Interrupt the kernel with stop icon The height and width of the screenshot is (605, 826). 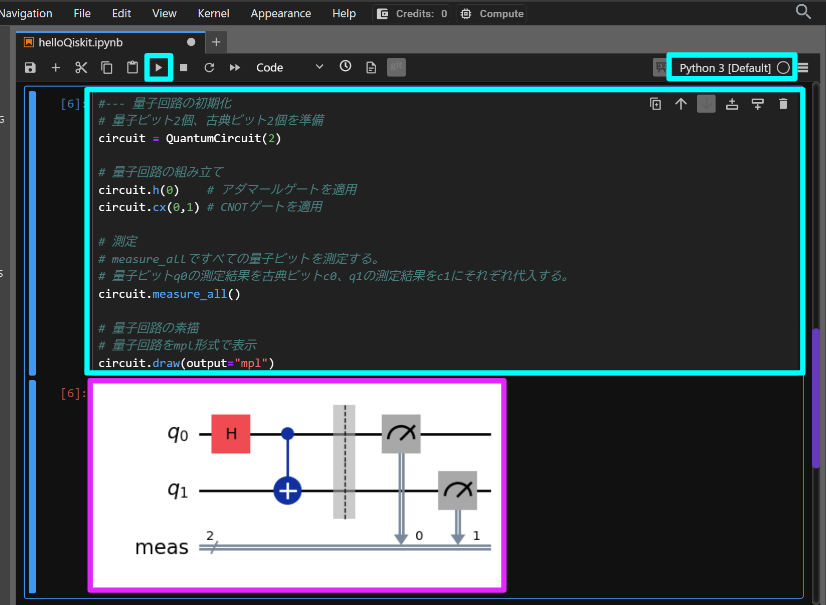tap(183, 67)
